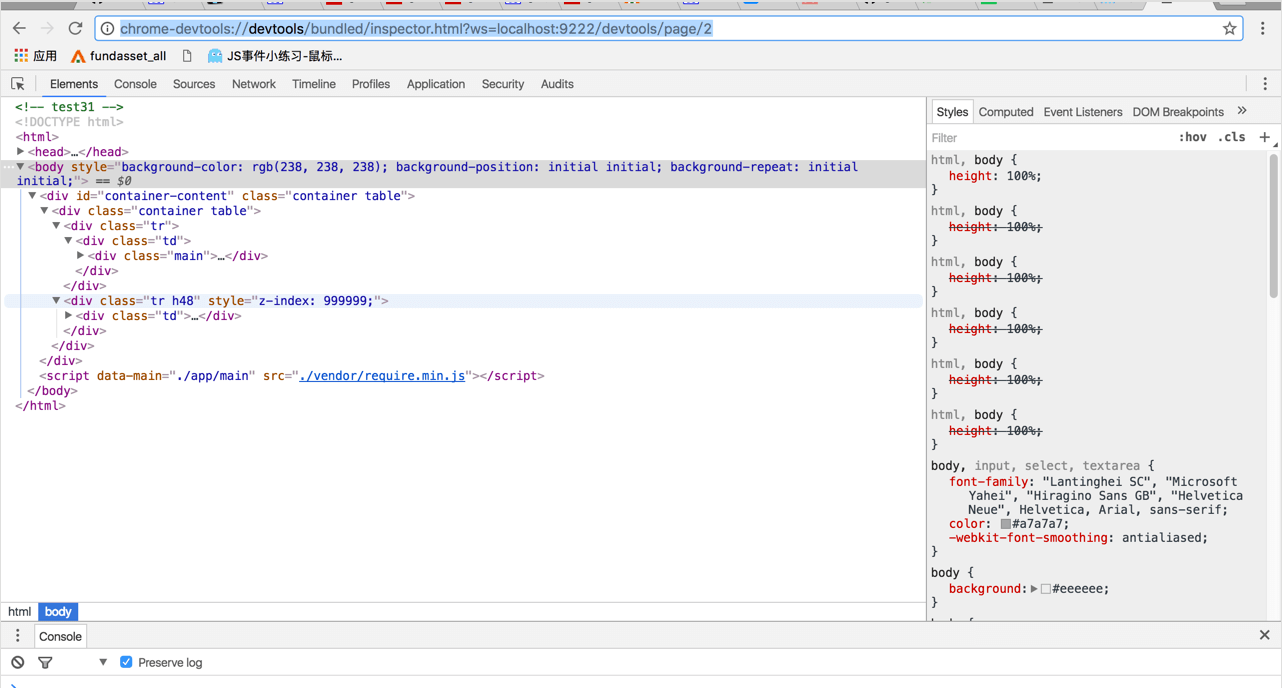Select the test31 comment node
1282x688 pixels.
pyautogui.click(x=69, y=107)
